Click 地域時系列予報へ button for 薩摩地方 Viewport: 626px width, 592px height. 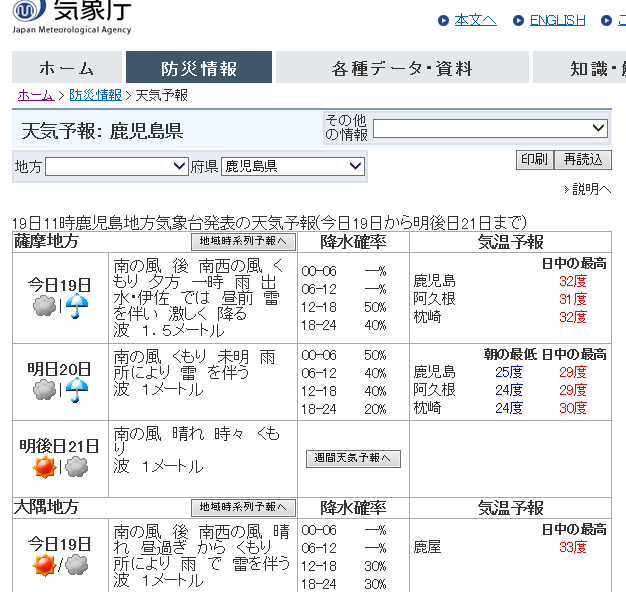[243, 241]
